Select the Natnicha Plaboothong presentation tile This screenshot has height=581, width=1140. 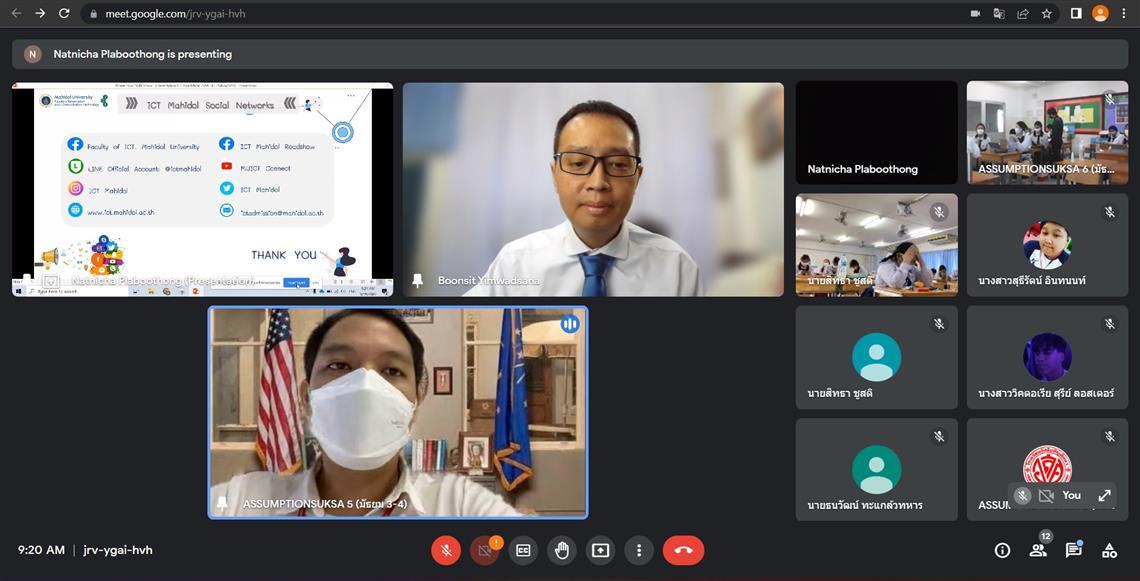(202, 189)
